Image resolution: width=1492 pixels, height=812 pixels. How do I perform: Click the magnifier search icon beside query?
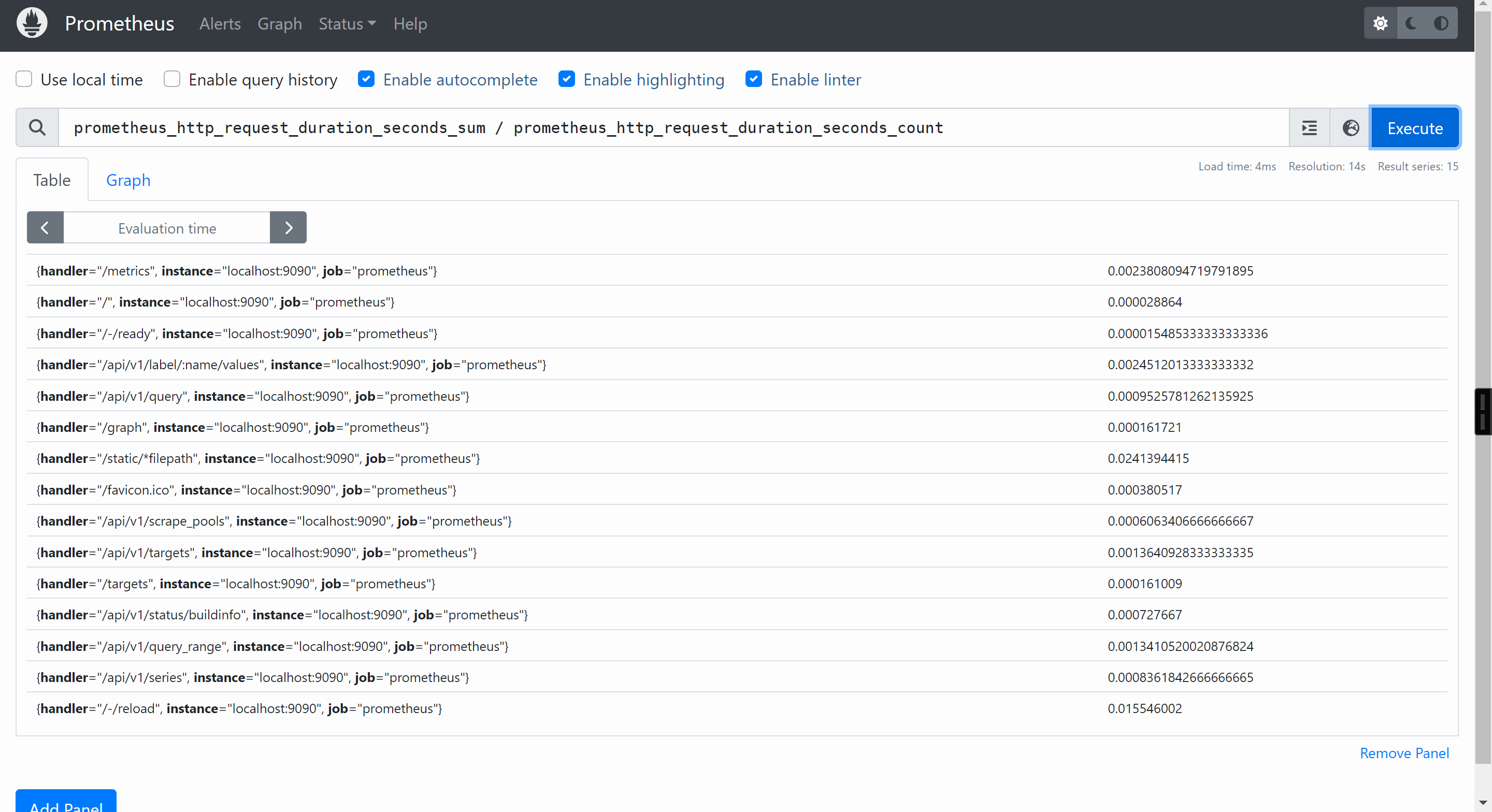click(37, 127)
